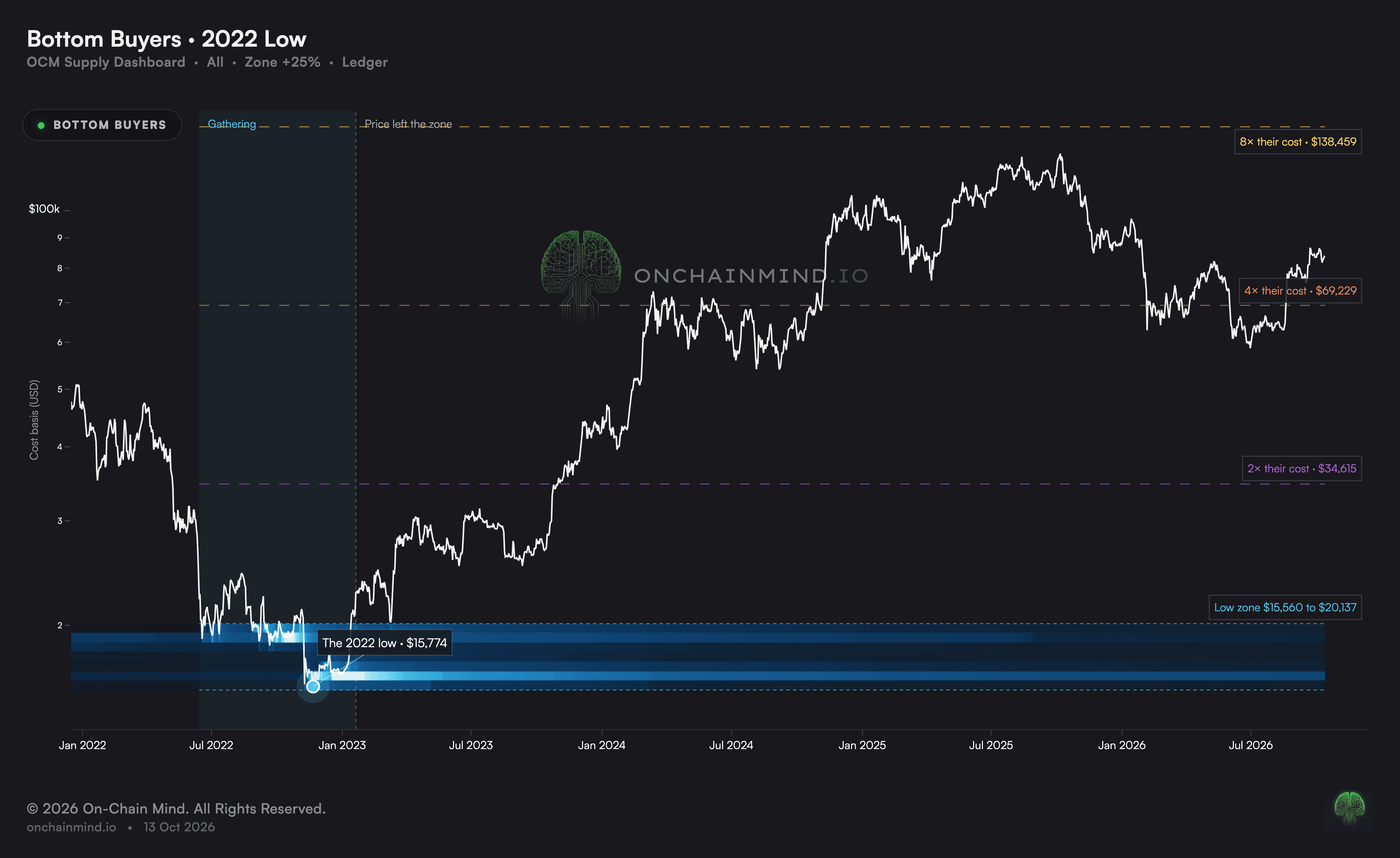Click the 'Jul 2025' x-axis label
The image size is (1400, 858).
[x=991, y=745]
